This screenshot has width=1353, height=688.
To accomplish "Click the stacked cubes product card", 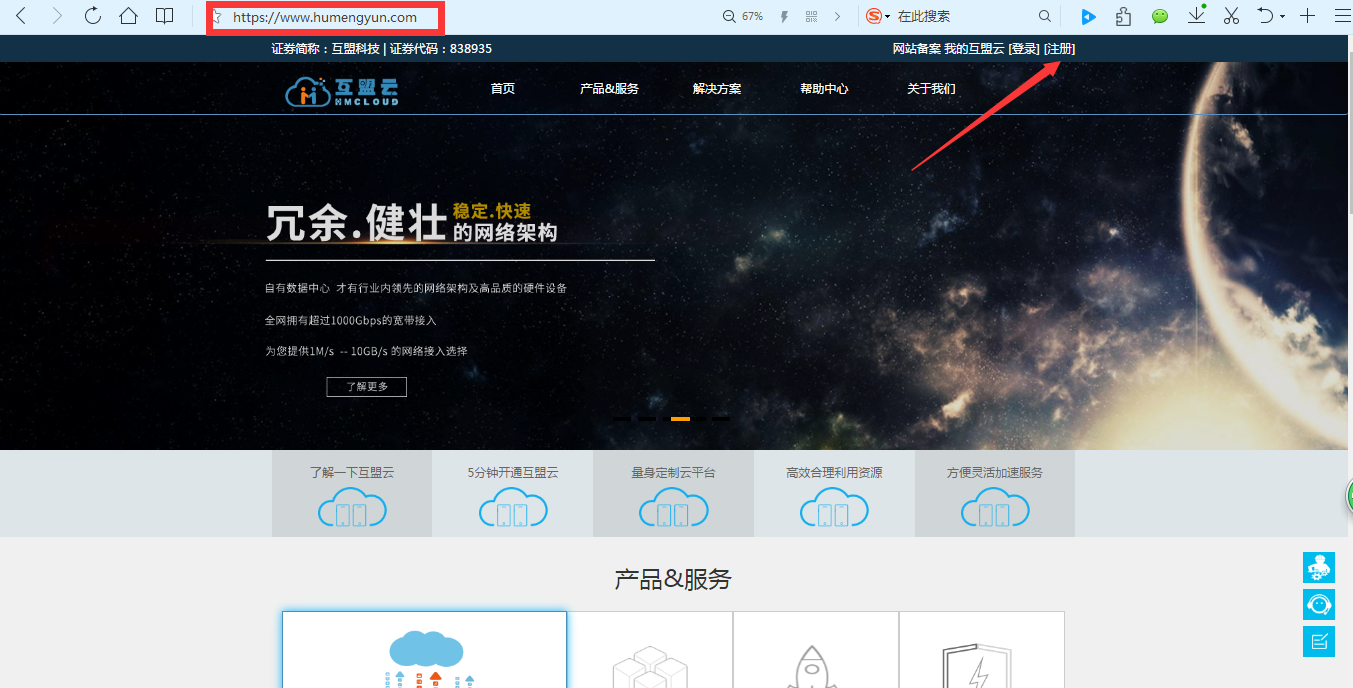I will [x=650, y=650].
